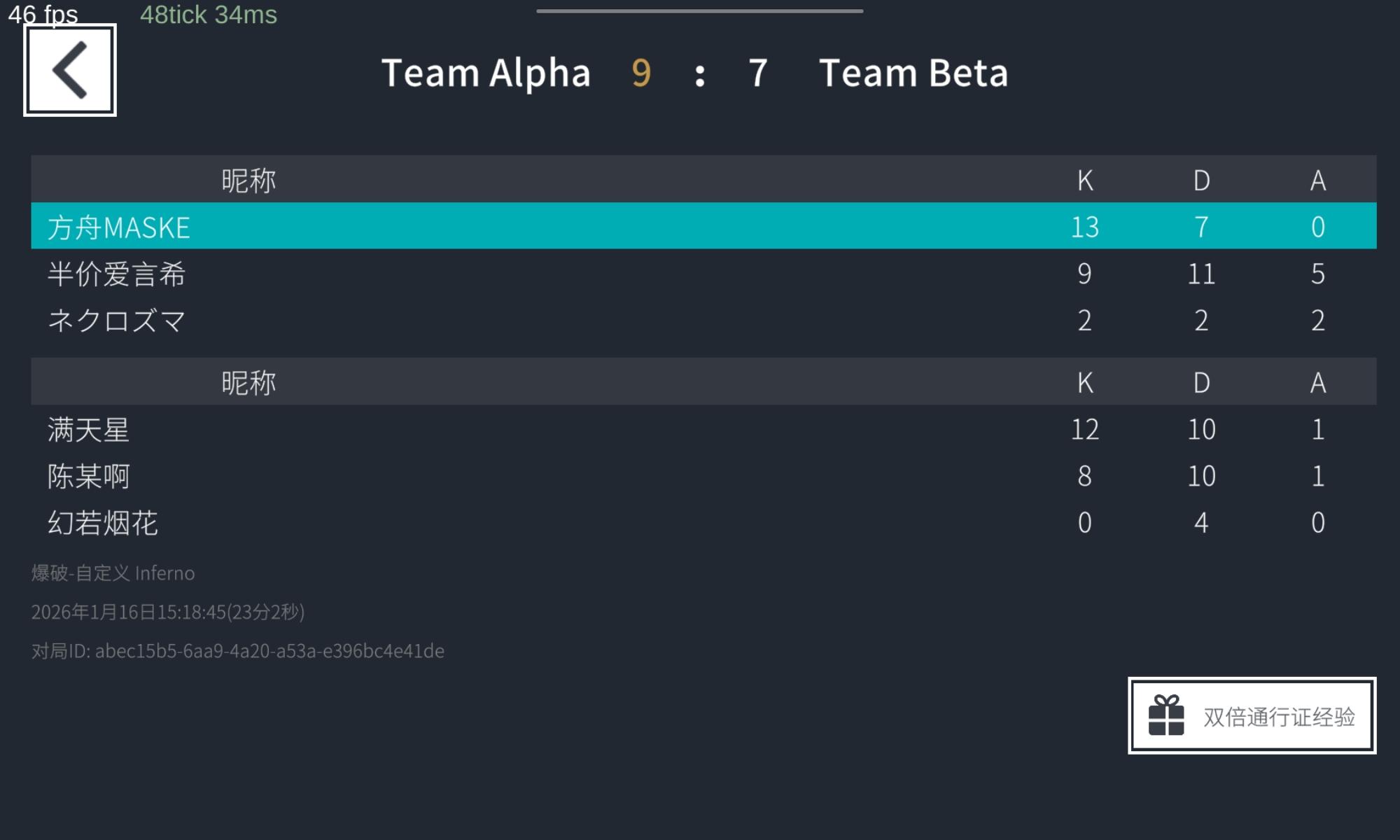The height and width of the screenshot is (840, 1400).
Task: Click the gift icon for double XP
Action: pyautogui.click(x=1166, y=715)
